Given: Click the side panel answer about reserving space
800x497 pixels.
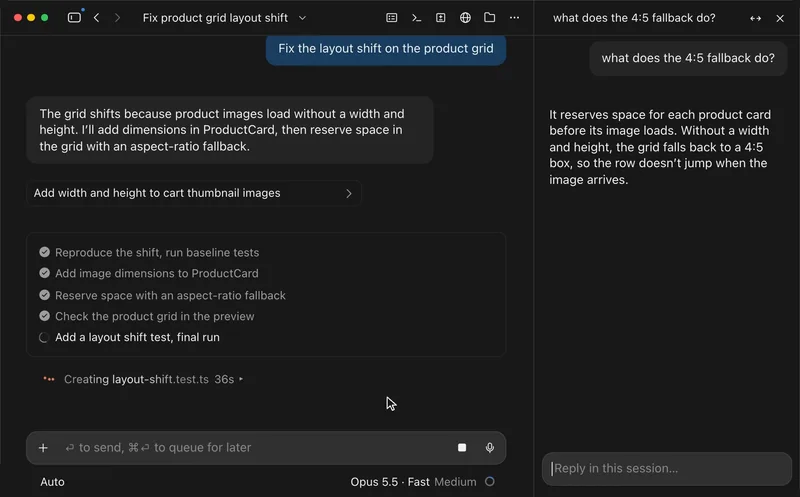Looking at the screenshot, I should (660, 147).
